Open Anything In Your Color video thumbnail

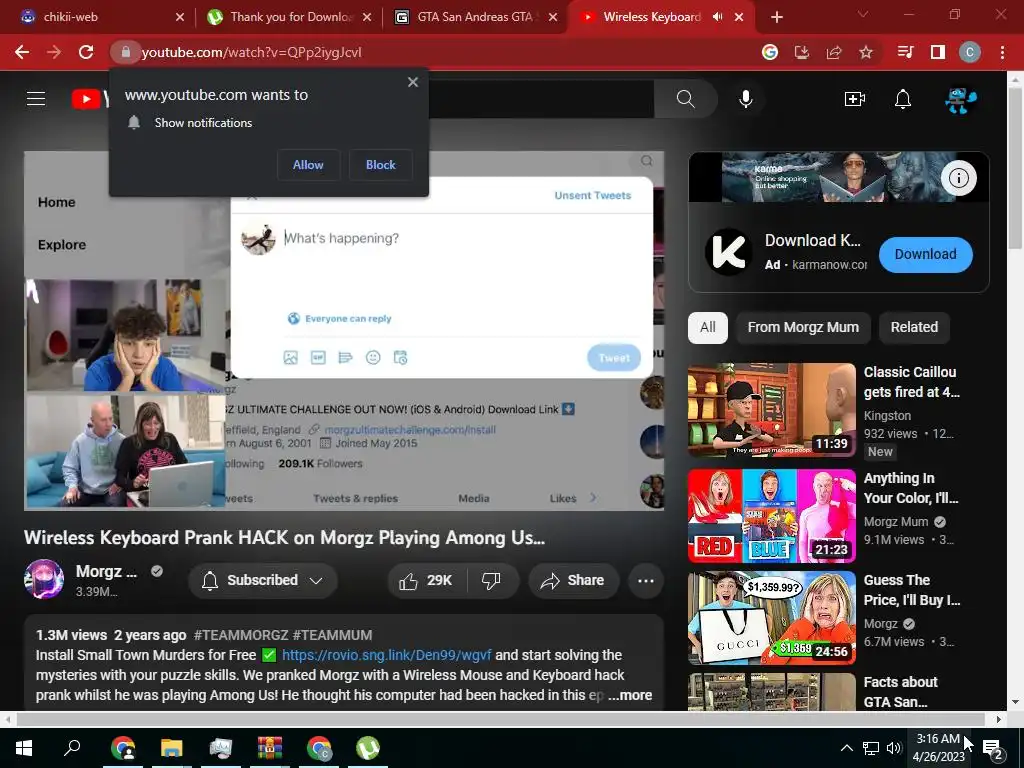(x=771, y=516)
